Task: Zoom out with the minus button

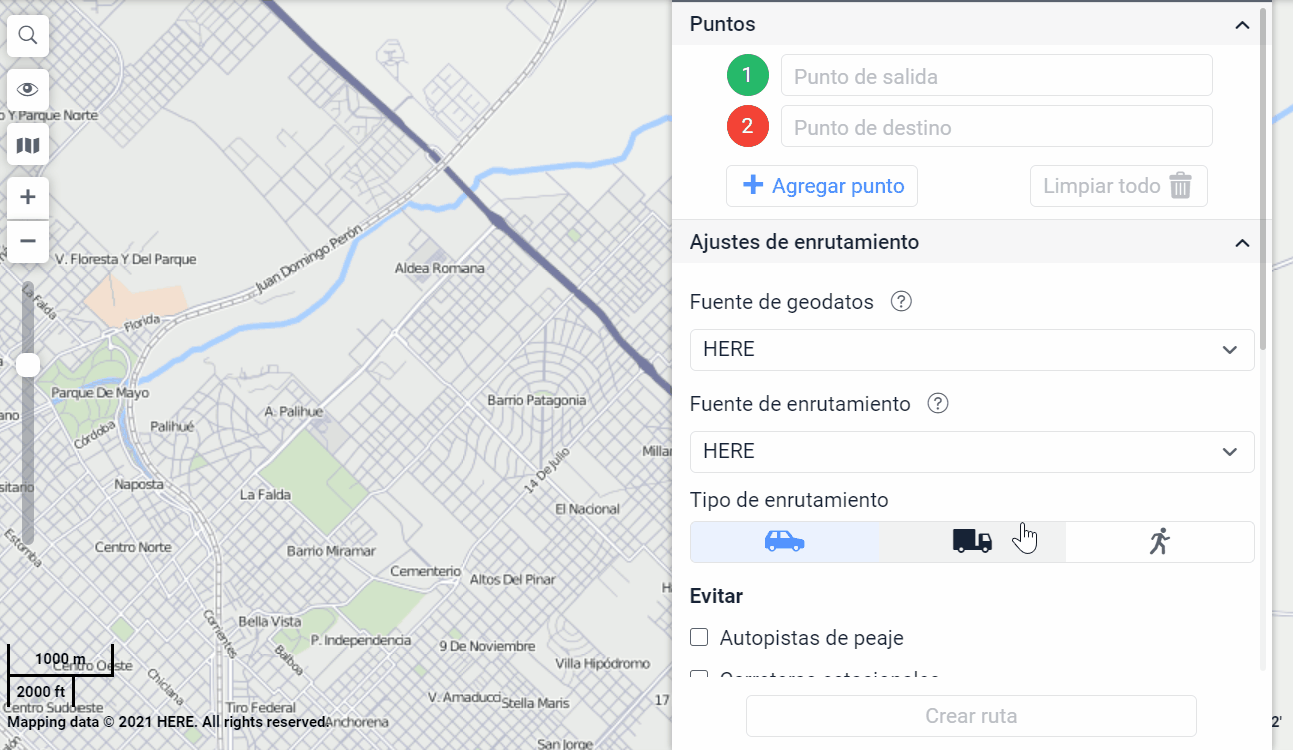Action: point(28,241)
